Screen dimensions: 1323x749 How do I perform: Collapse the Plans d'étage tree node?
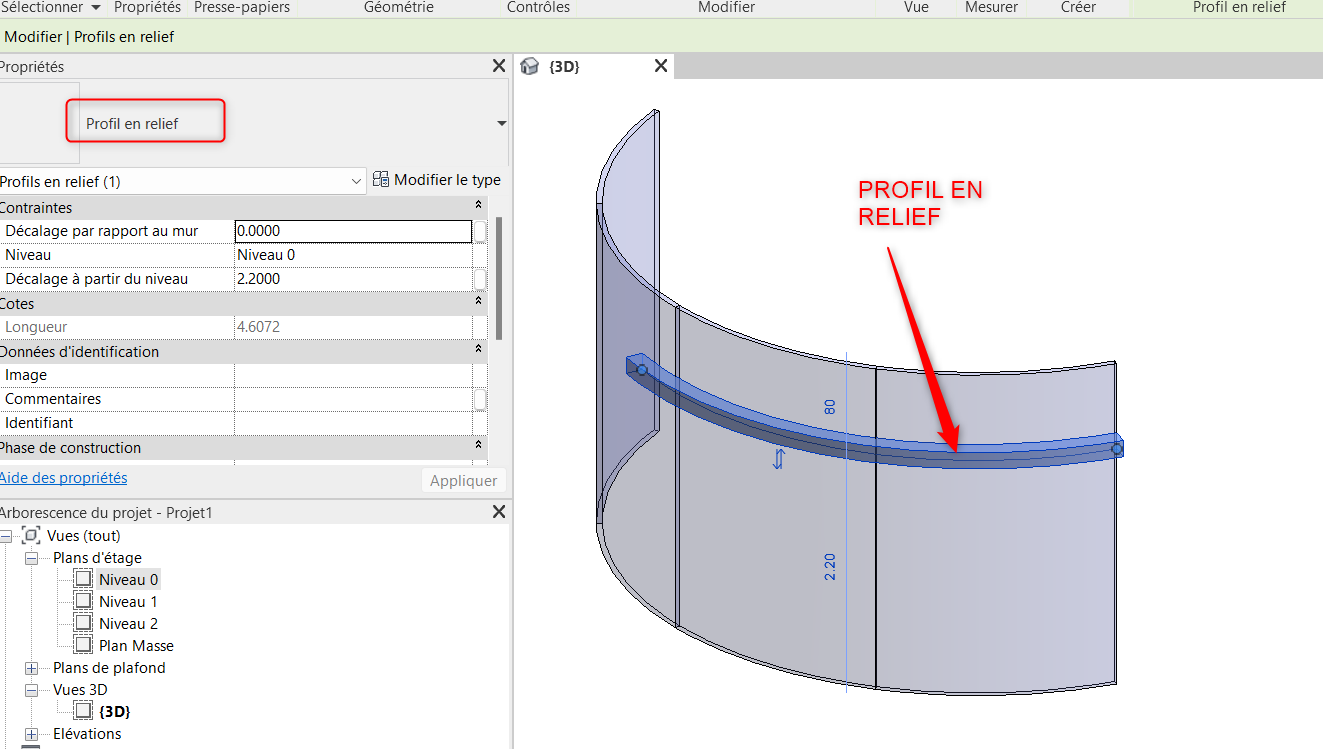click(31, 558)
